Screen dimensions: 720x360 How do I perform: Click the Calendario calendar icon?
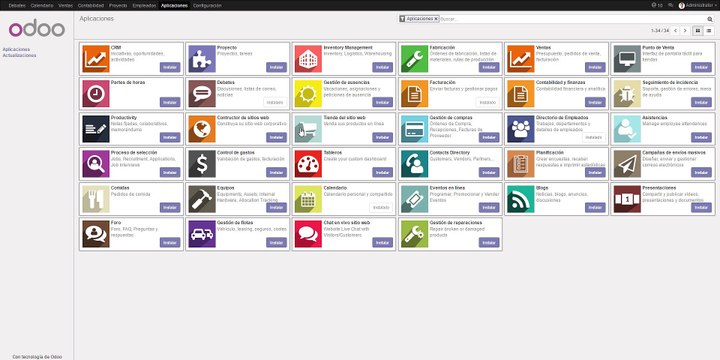[x=308, y=199]
